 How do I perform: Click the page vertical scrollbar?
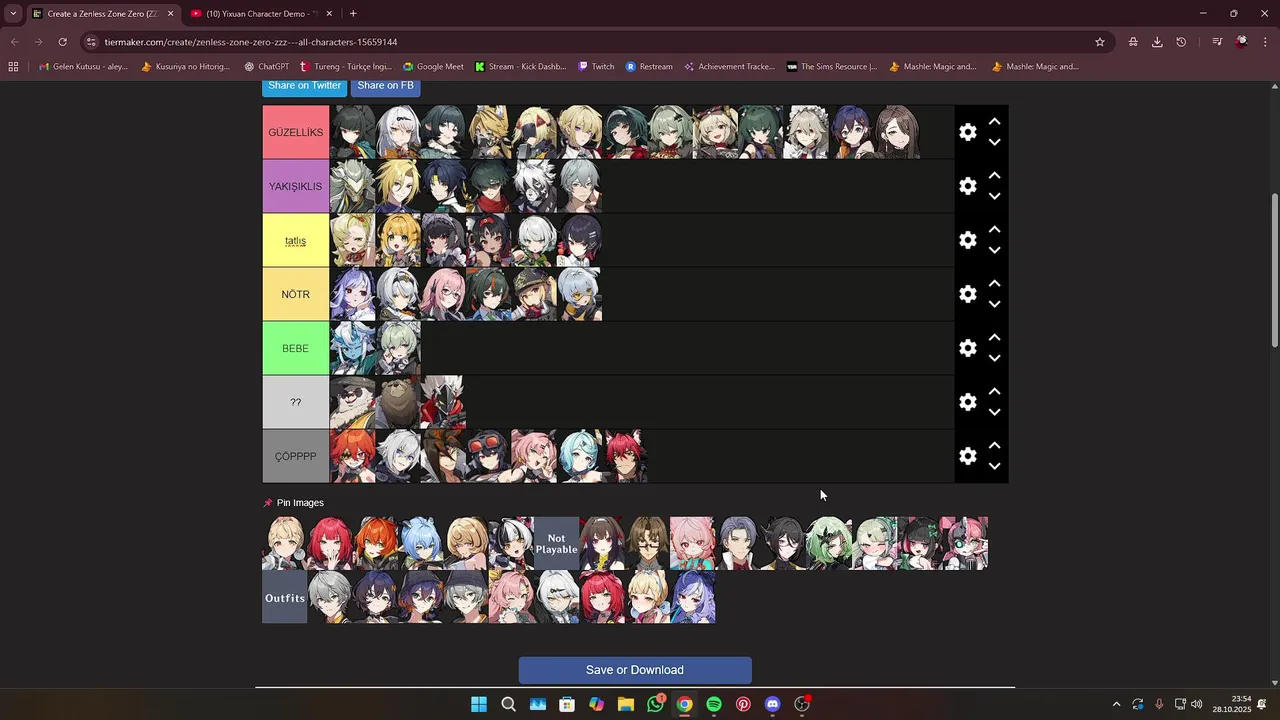(1274, 270)
